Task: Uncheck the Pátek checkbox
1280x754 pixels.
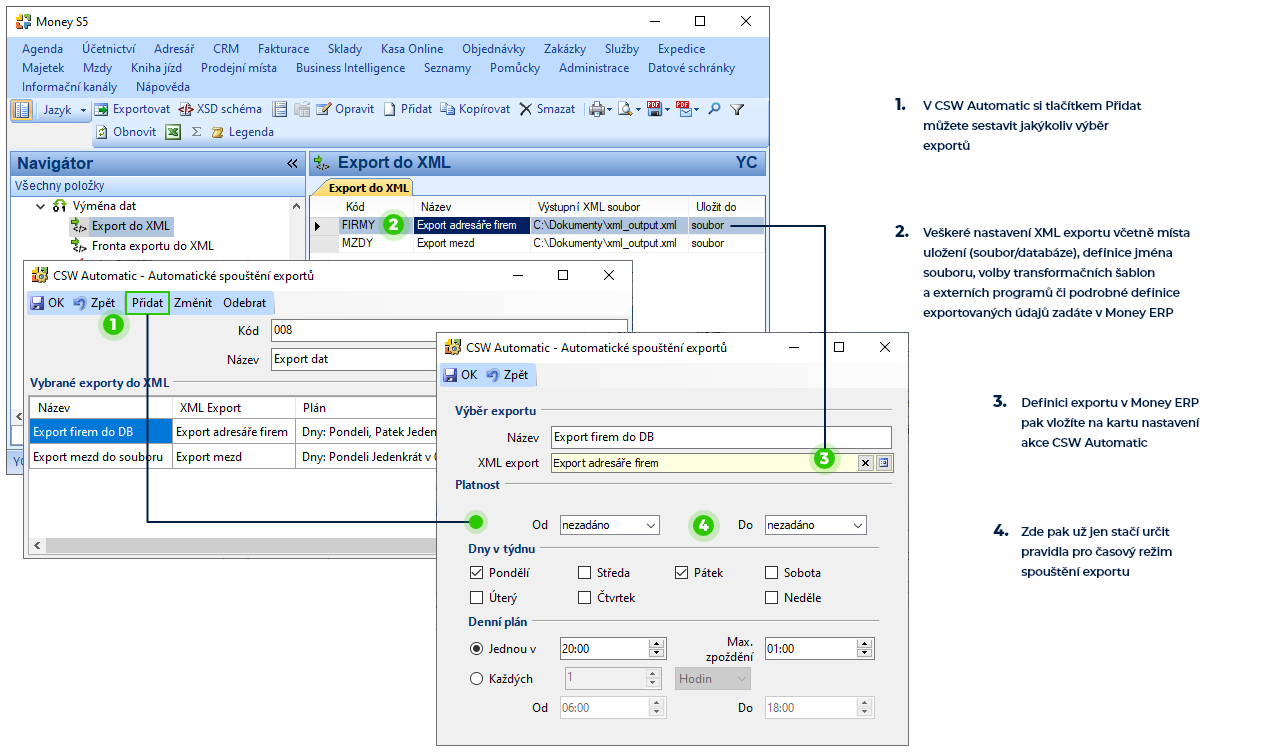Action: pyautogui.click(x=682, y=573)
